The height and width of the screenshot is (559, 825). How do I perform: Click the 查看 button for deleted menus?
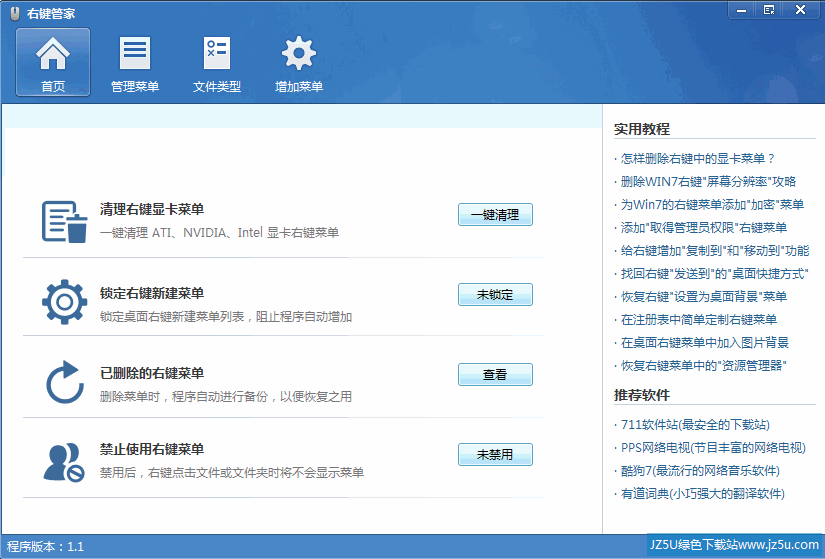(495, 375)
